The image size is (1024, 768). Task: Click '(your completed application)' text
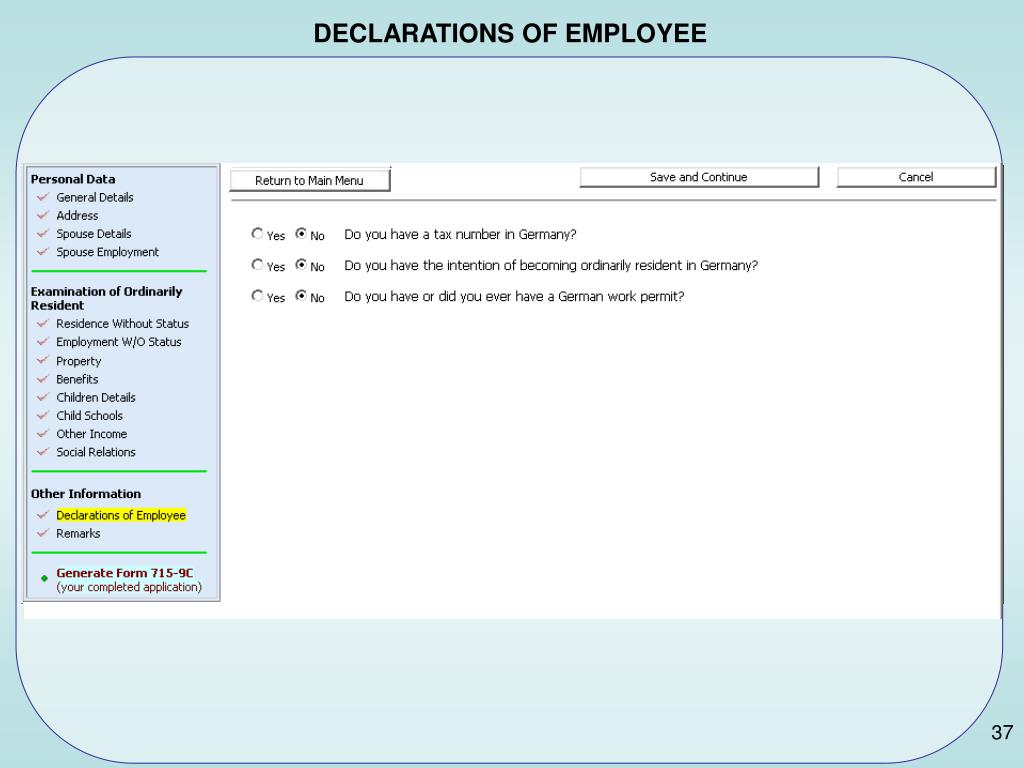pos(129,587)
